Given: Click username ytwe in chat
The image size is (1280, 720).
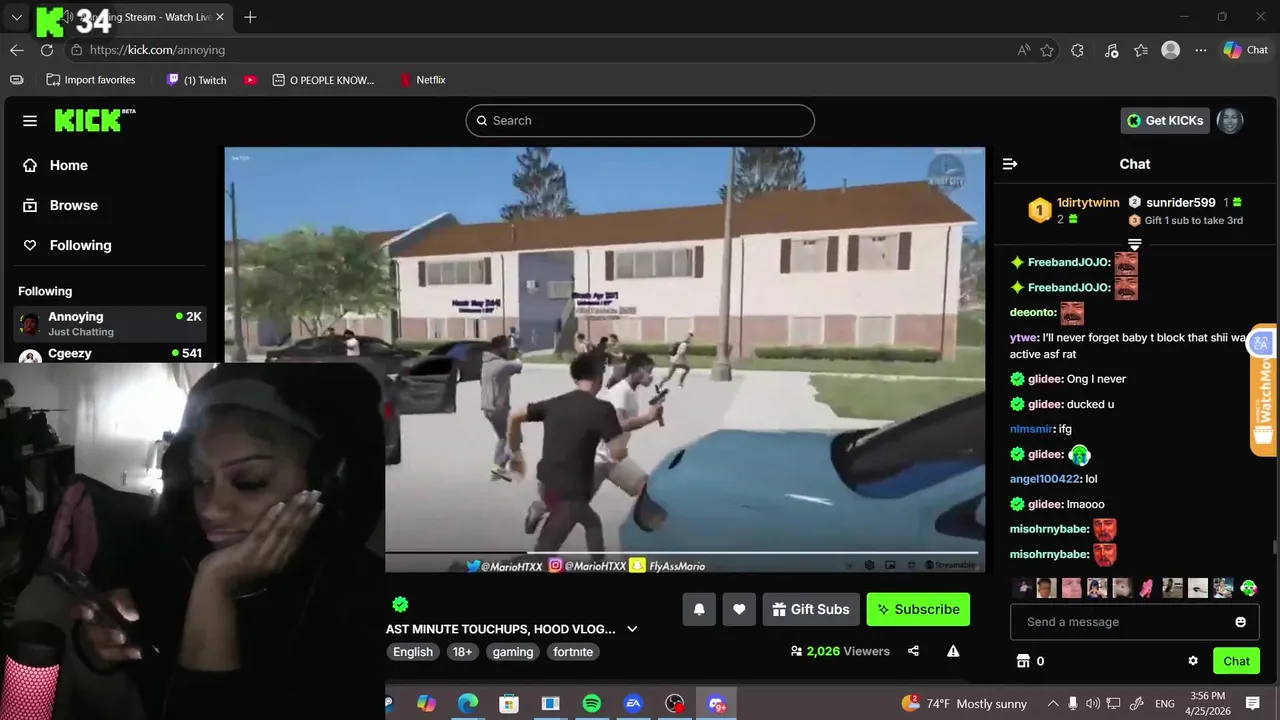Looking at the screenshot, I should pos(1023,338).
